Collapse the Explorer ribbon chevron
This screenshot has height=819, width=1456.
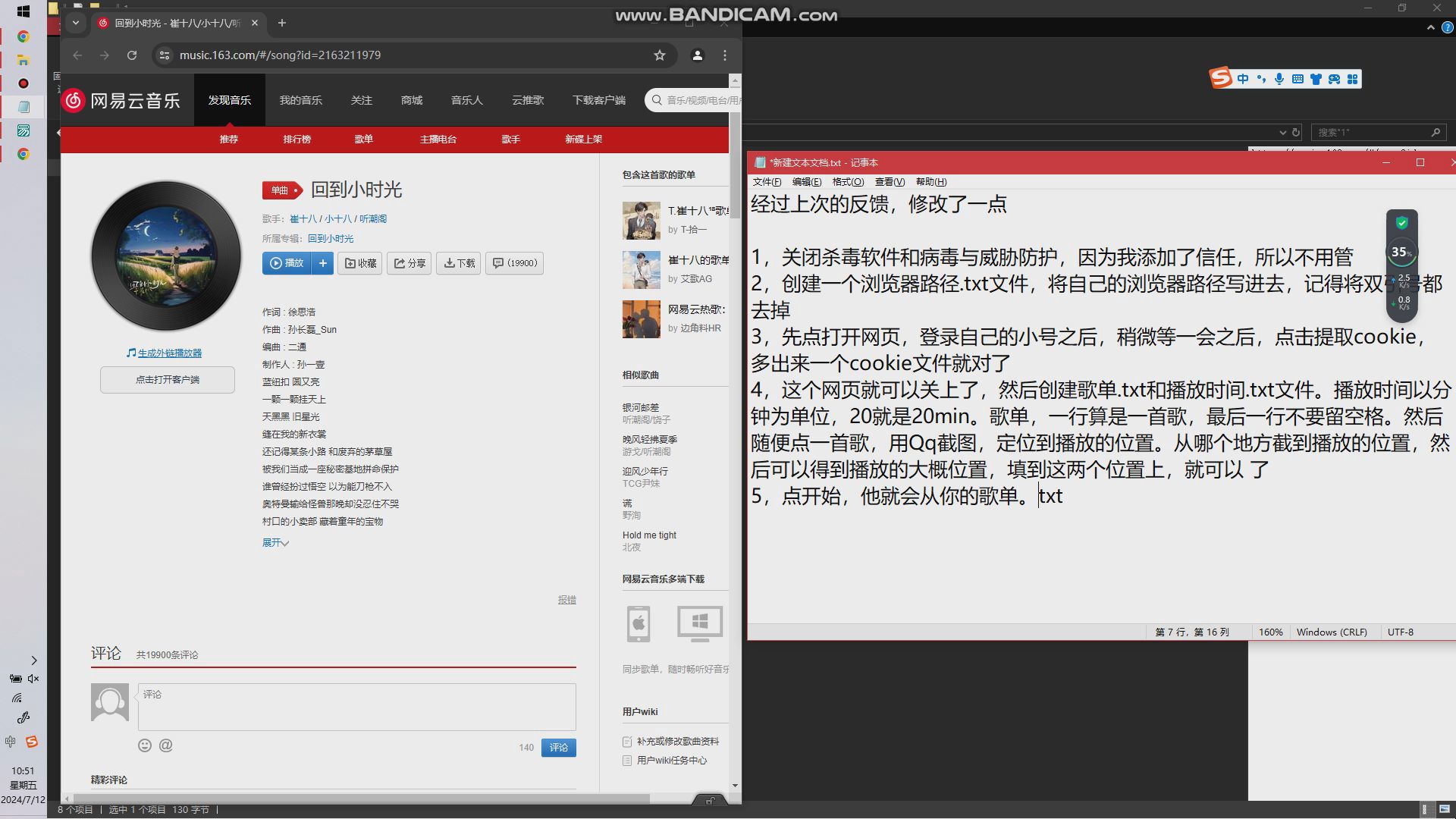coord(1430,27)
